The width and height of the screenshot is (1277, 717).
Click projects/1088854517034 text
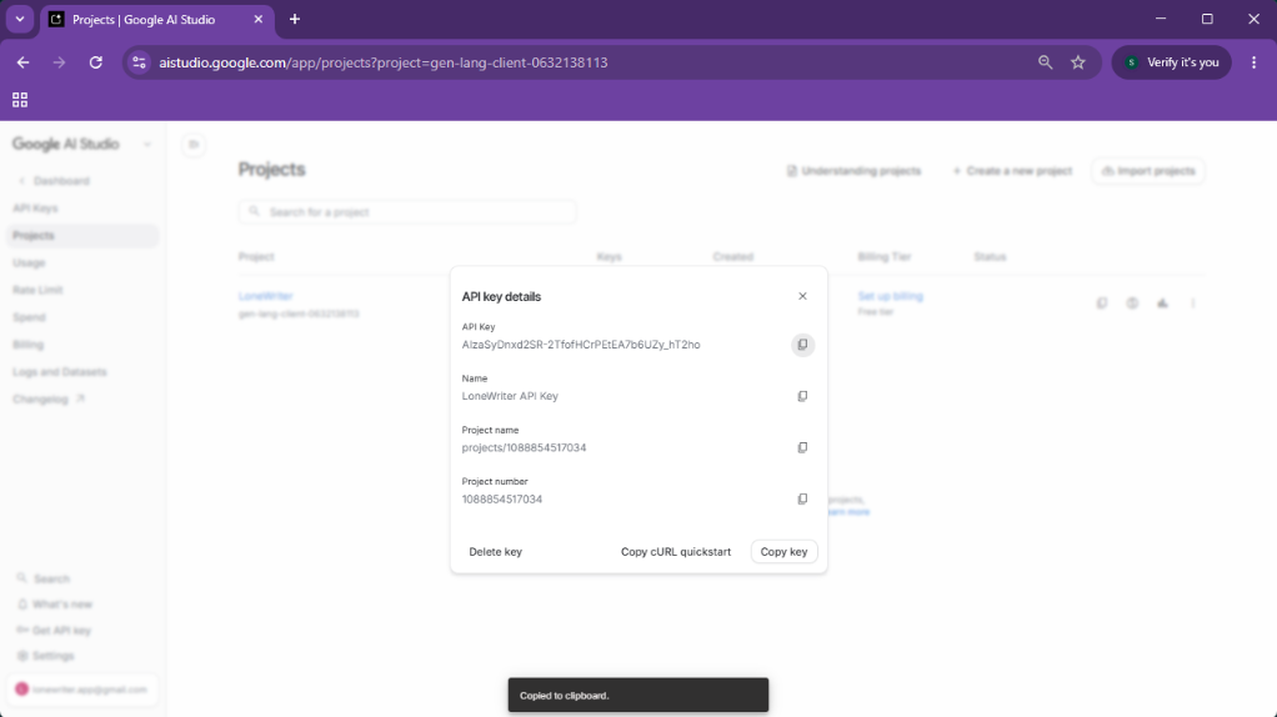tap(524, 448)
